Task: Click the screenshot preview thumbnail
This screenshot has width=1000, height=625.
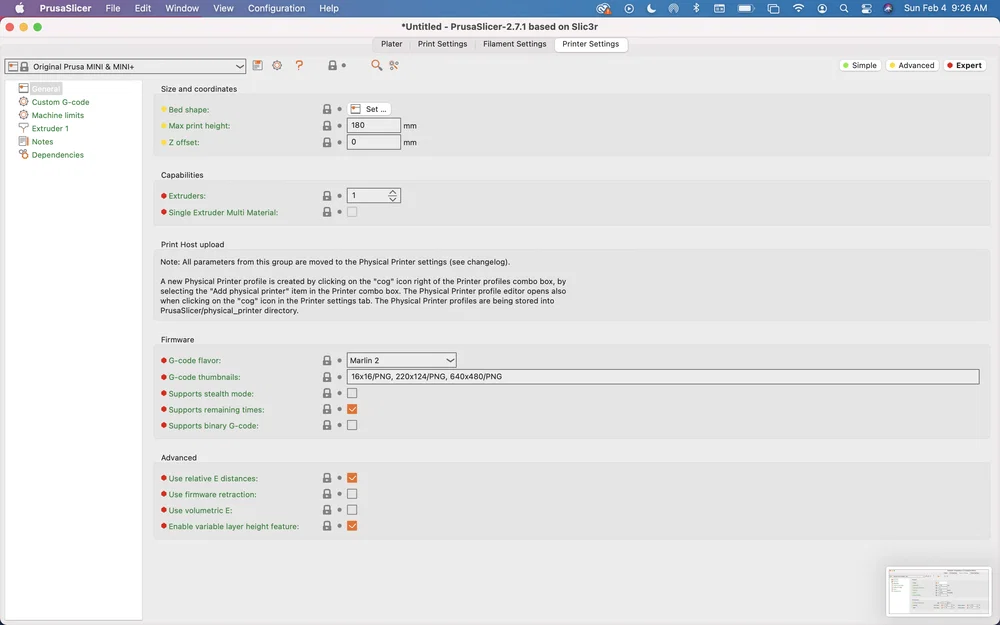Action: (x=938, y=591)
